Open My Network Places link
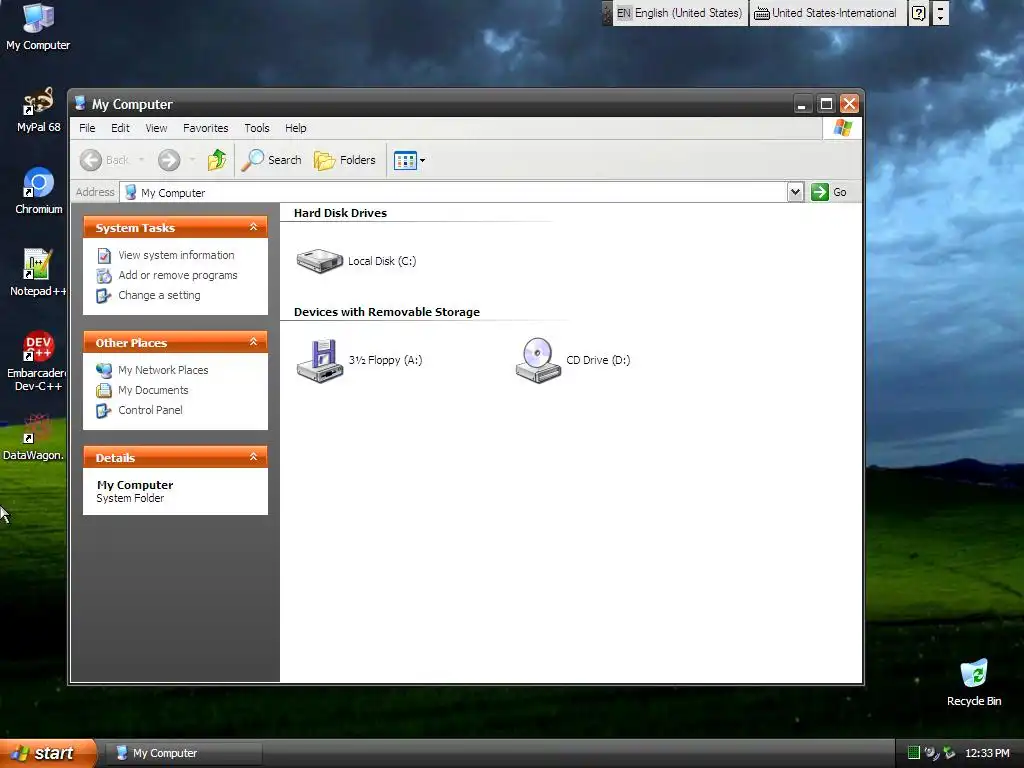The width and height of the screenshot is (1024, 768). 163,370
